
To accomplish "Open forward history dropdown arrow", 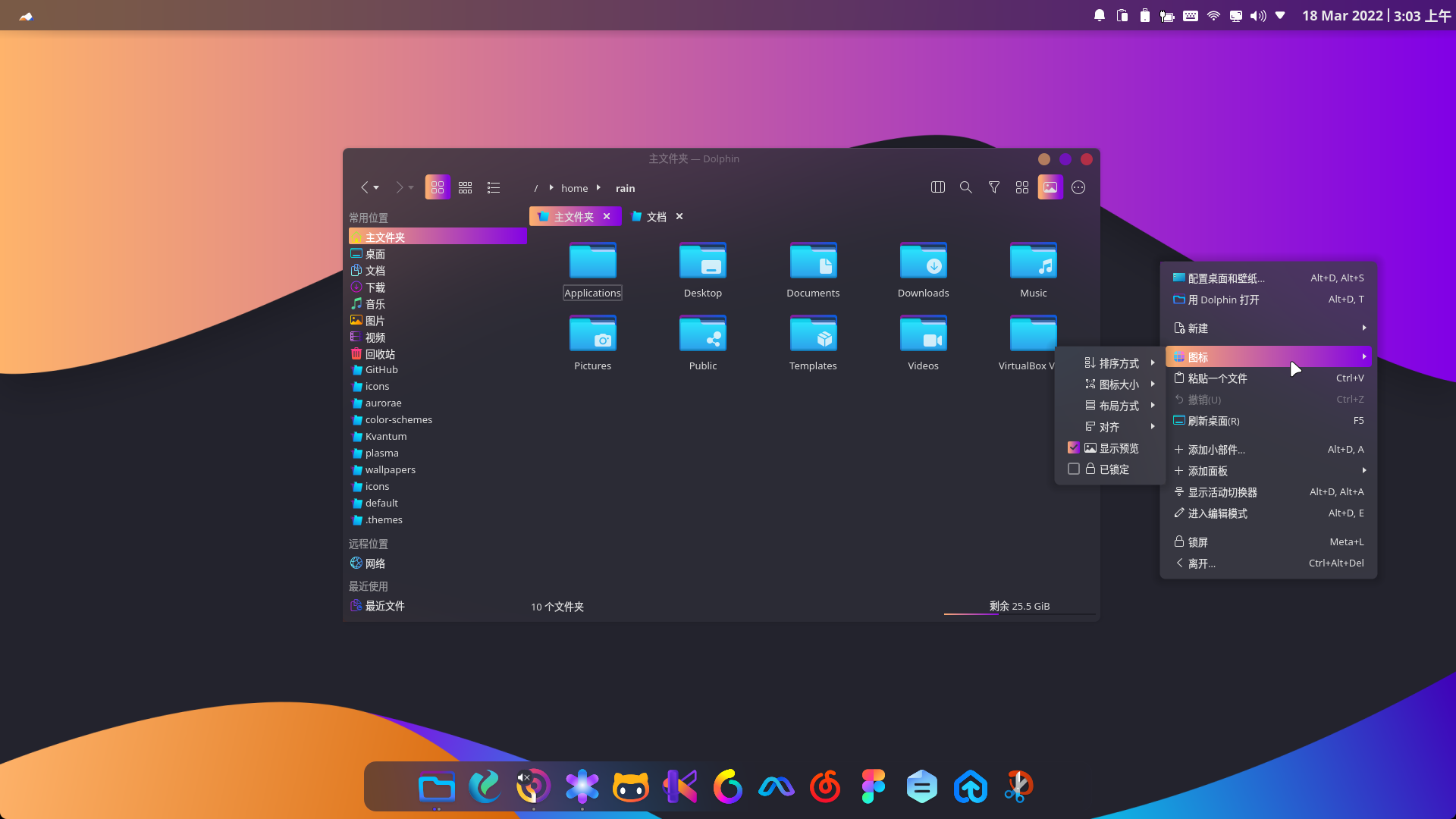I will pyautogui.click(x=411, y=188).
